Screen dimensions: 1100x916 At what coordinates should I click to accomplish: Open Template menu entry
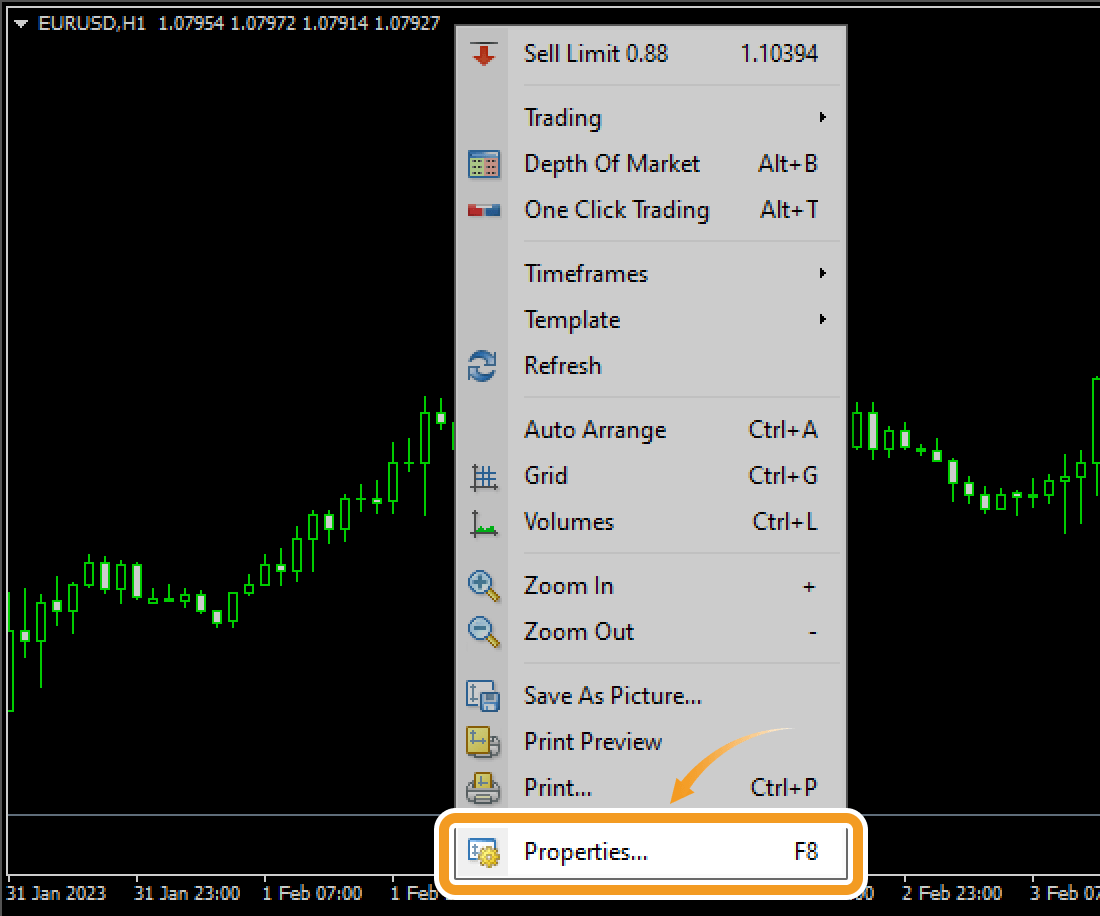click(x=651, y=320)
